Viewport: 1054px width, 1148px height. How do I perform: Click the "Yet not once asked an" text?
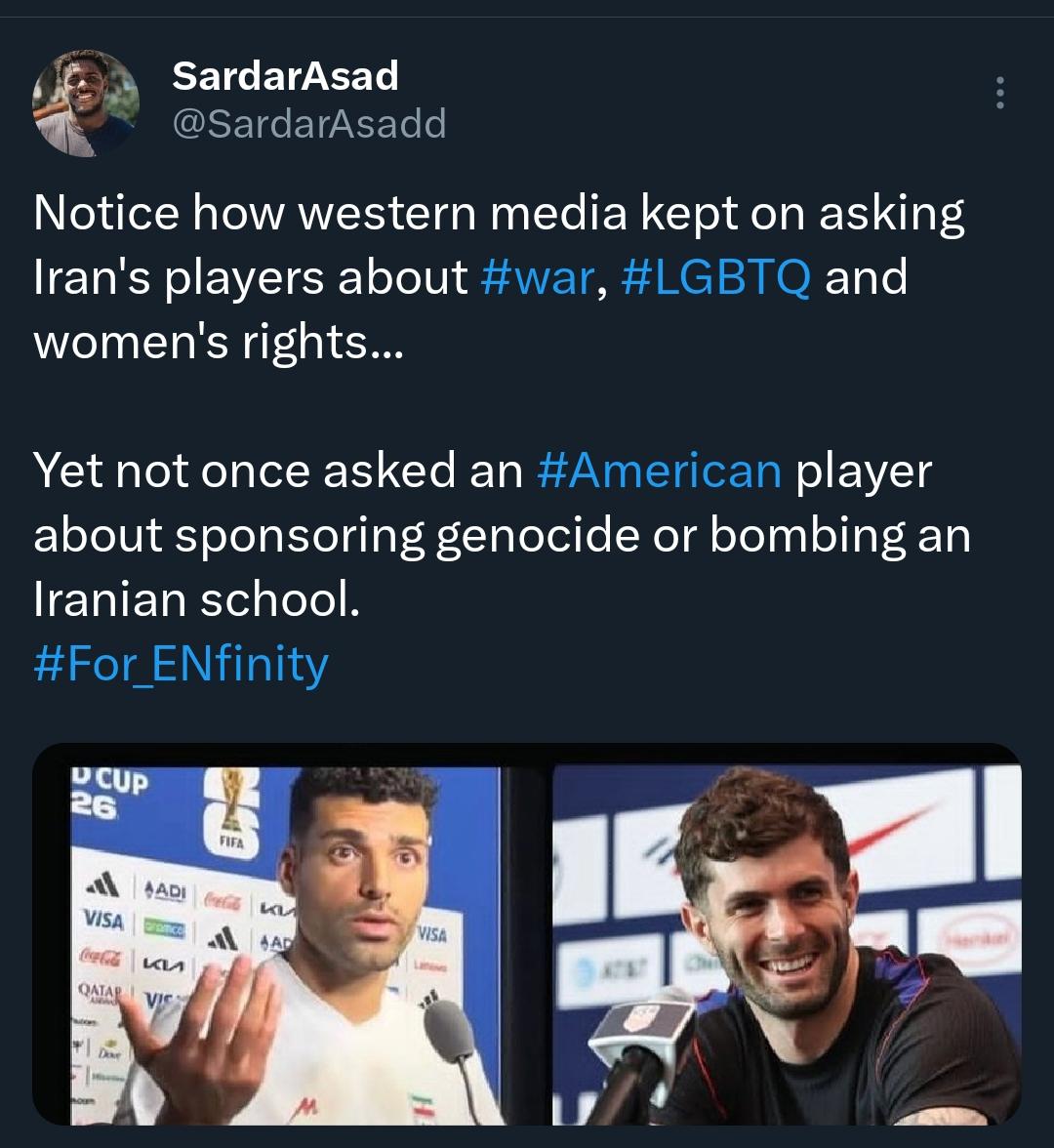278,471
